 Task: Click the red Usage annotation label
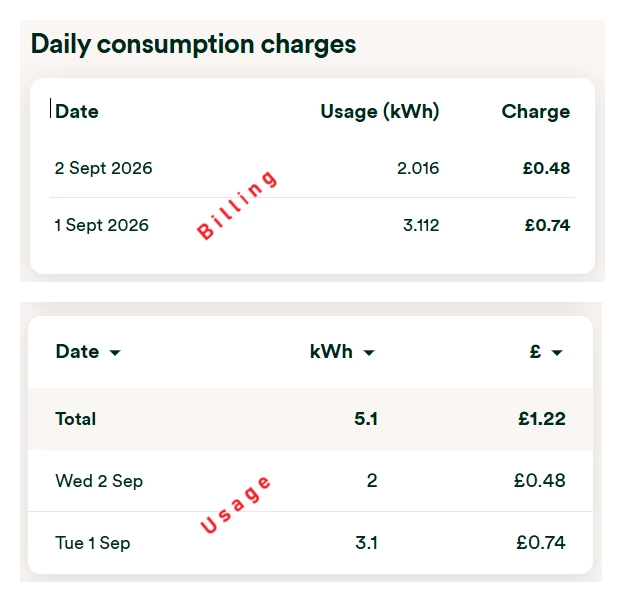[236, 505]
